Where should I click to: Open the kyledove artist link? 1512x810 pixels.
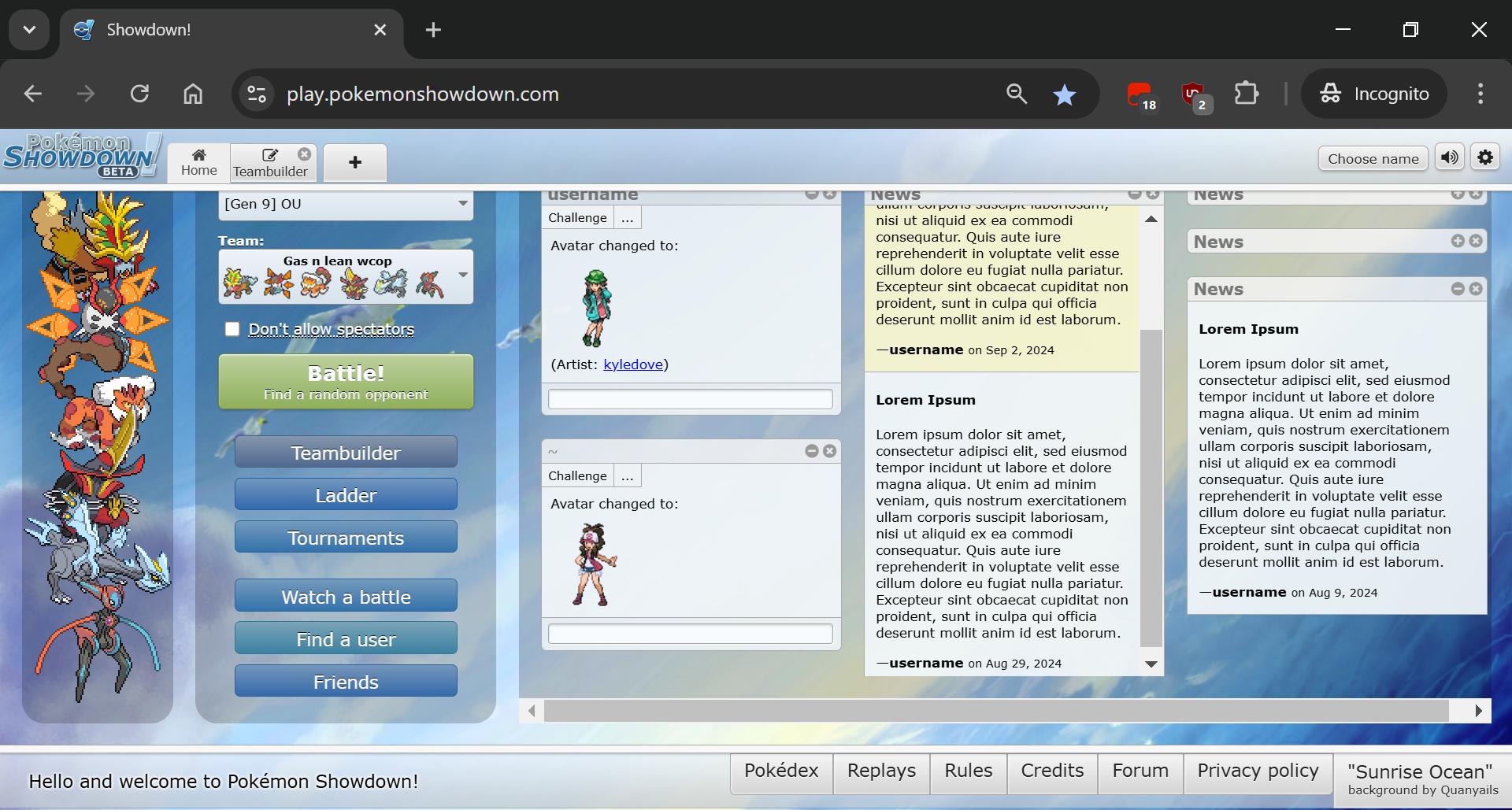click(633, 364)
